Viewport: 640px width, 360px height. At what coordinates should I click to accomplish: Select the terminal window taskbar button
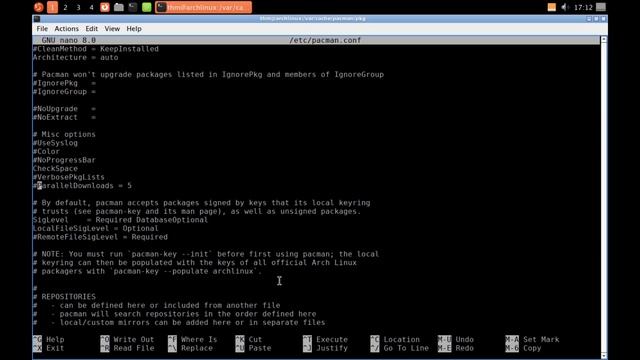[203, 7]
